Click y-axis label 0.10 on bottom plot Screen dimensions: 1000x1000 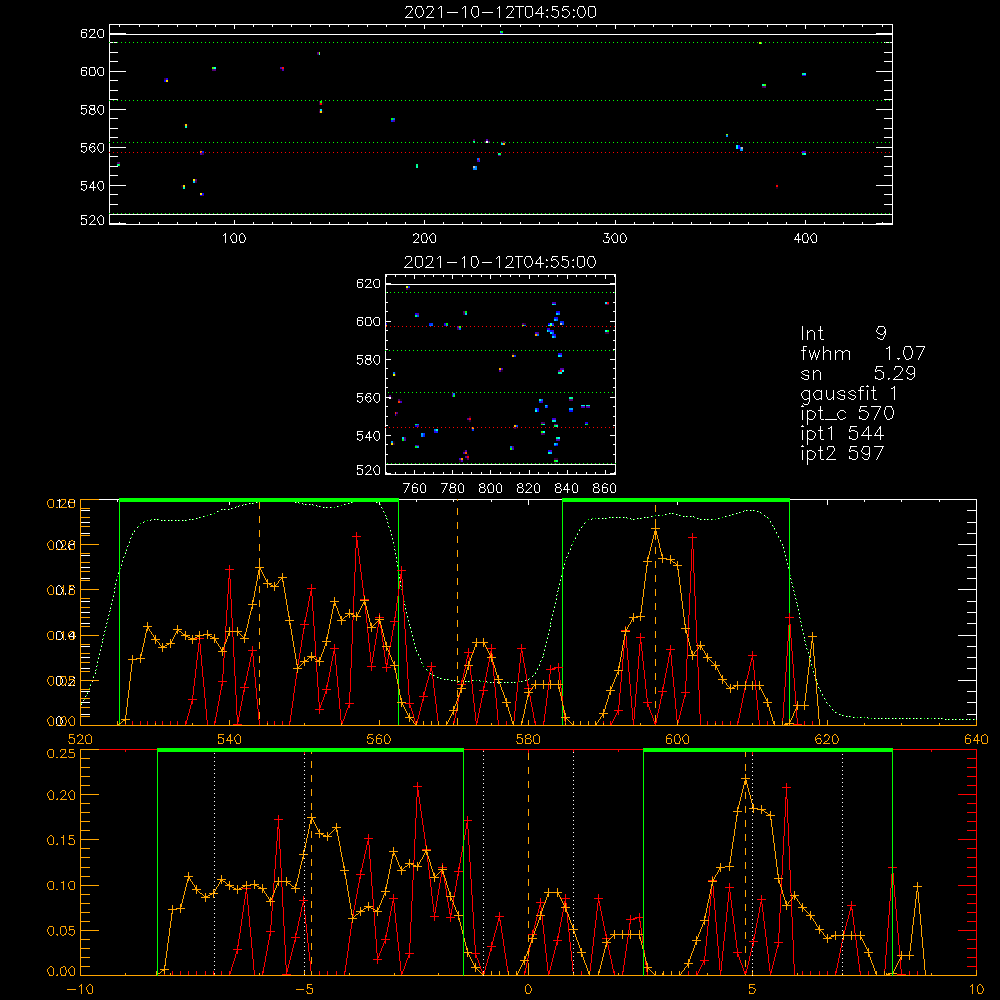(x=61, y=886)
